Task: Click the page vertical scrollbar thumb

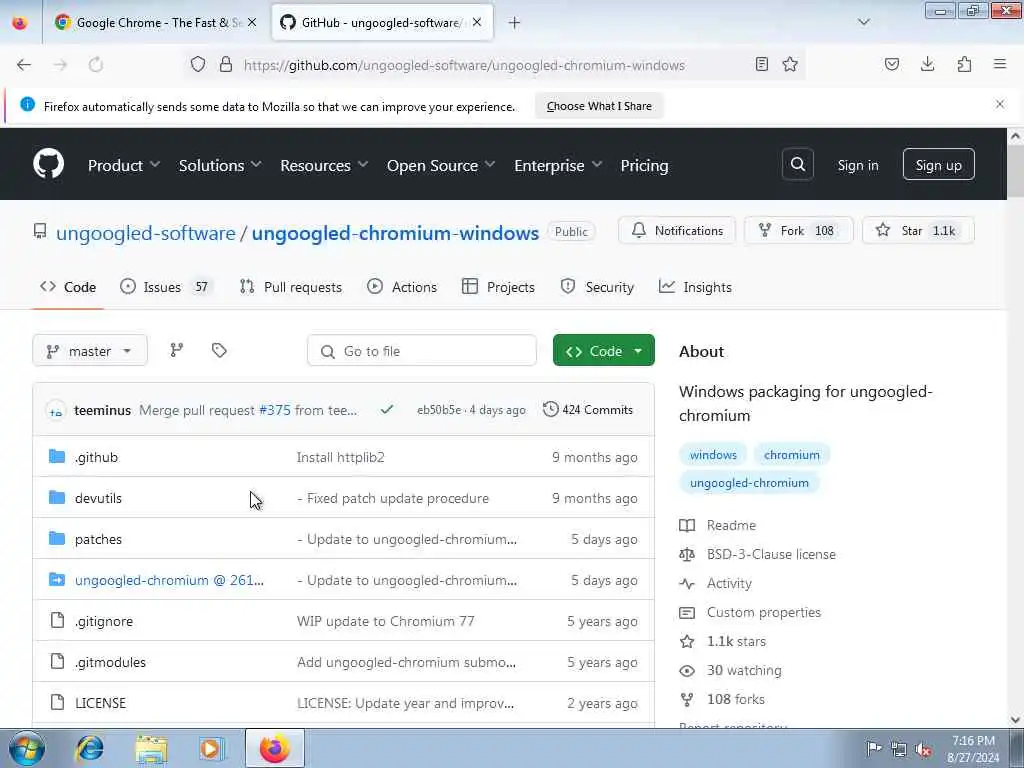Action: 1015,171
